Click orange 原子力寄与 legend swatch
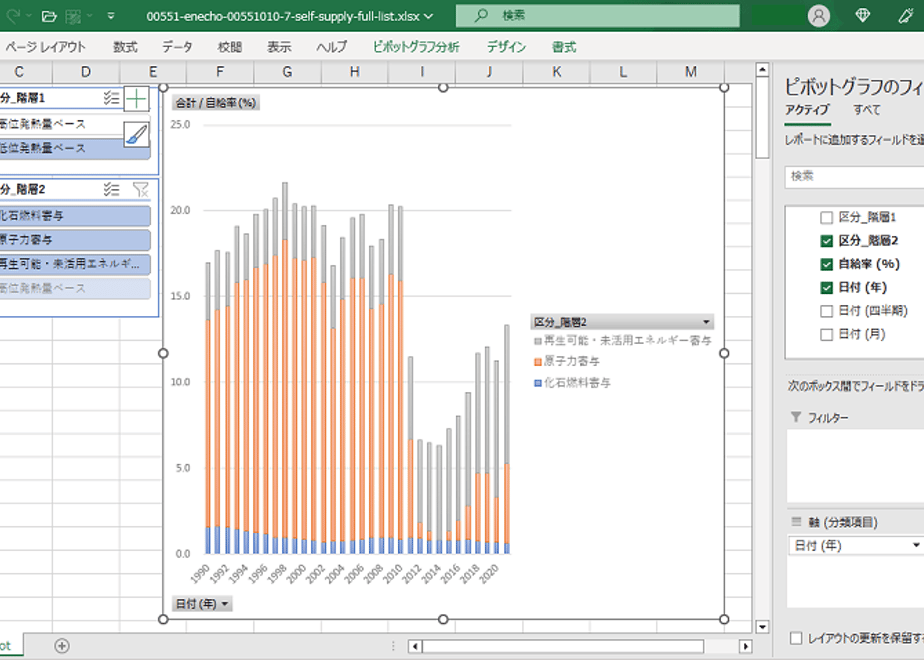The height and width of the screenshot is (660, 924). click(x=537, y=362)
